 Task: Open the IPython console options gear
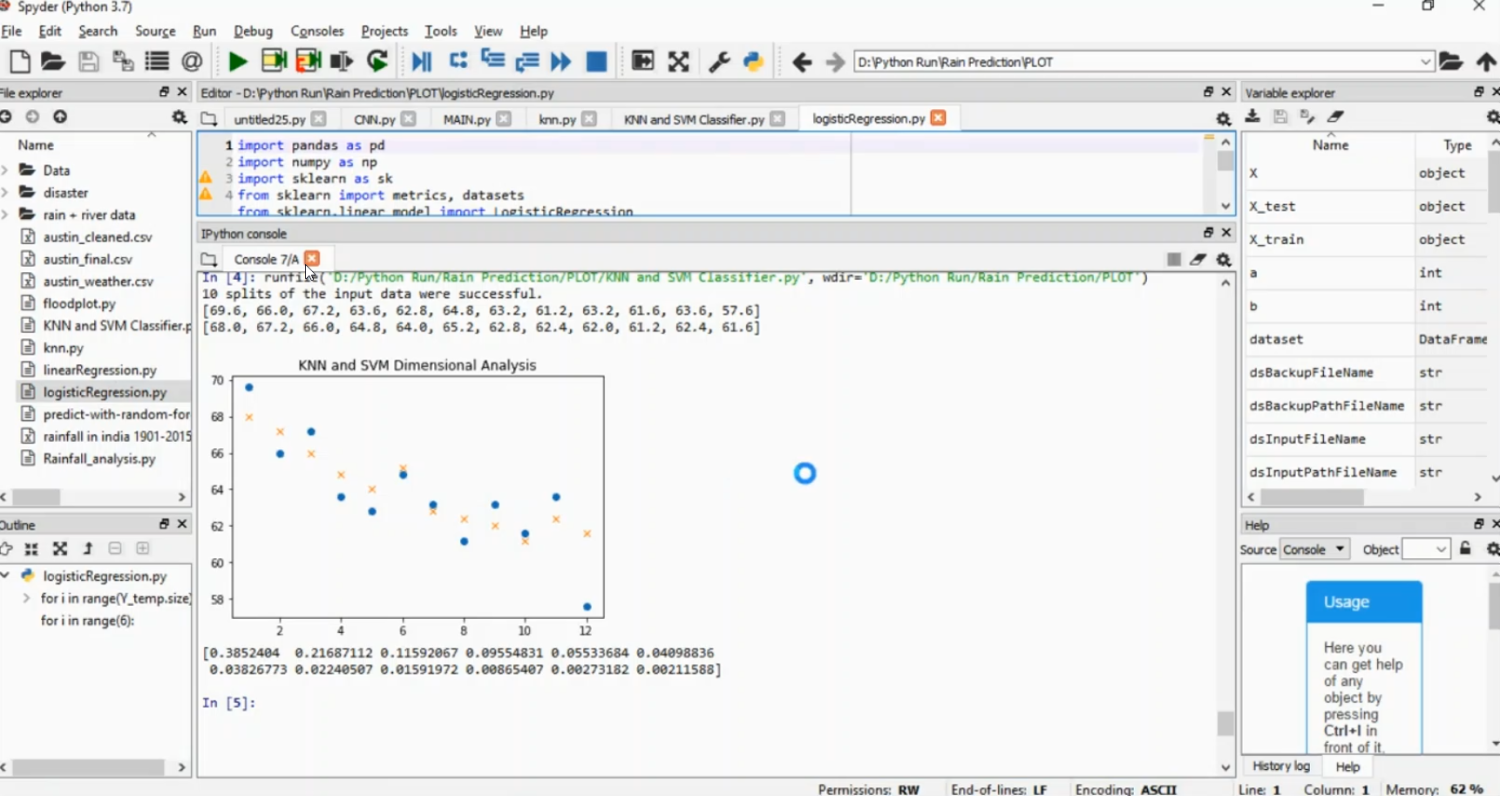[1223, 260]
